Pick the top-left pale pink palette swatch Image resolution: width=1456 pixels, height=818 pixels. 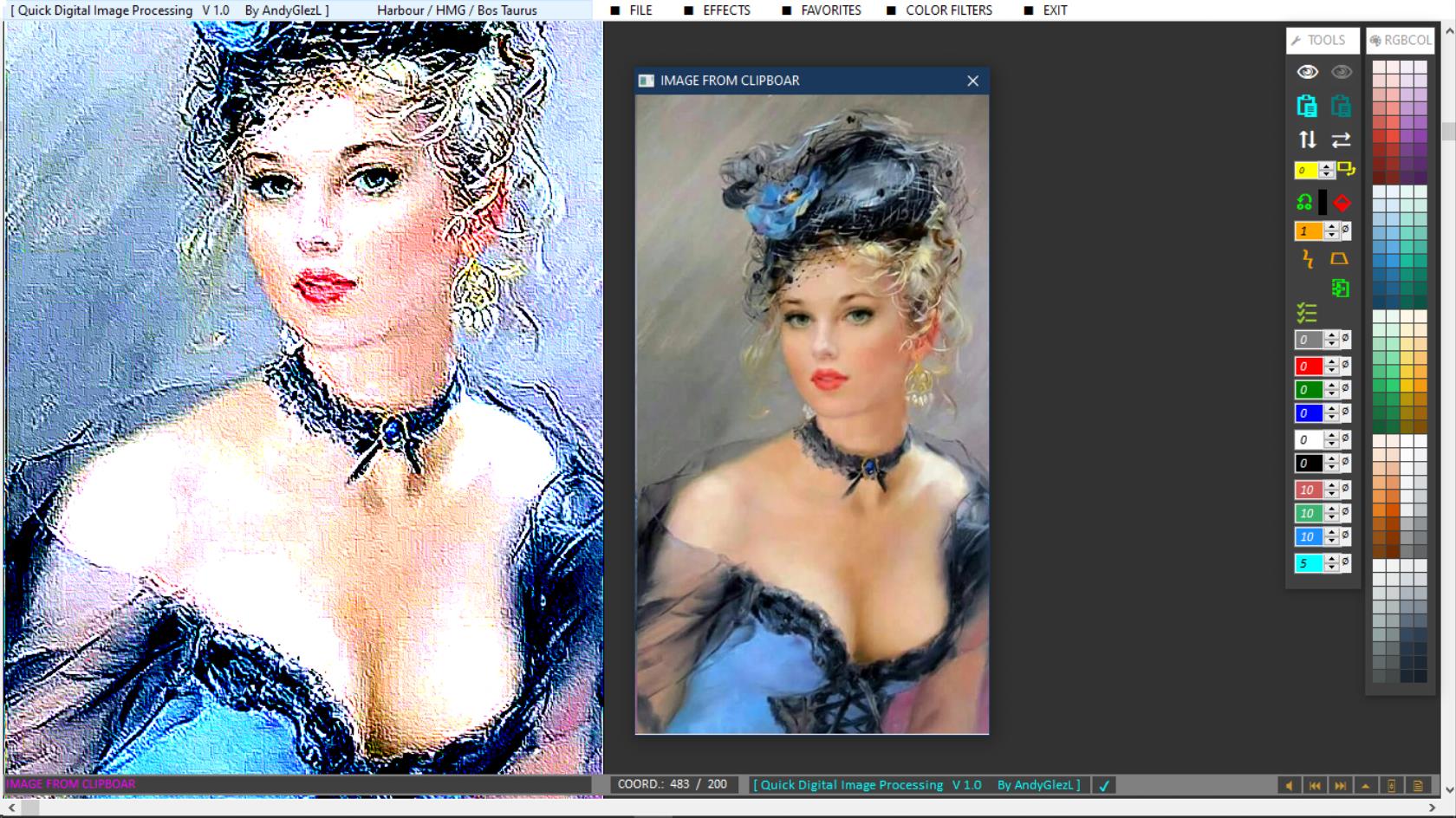1380,68
